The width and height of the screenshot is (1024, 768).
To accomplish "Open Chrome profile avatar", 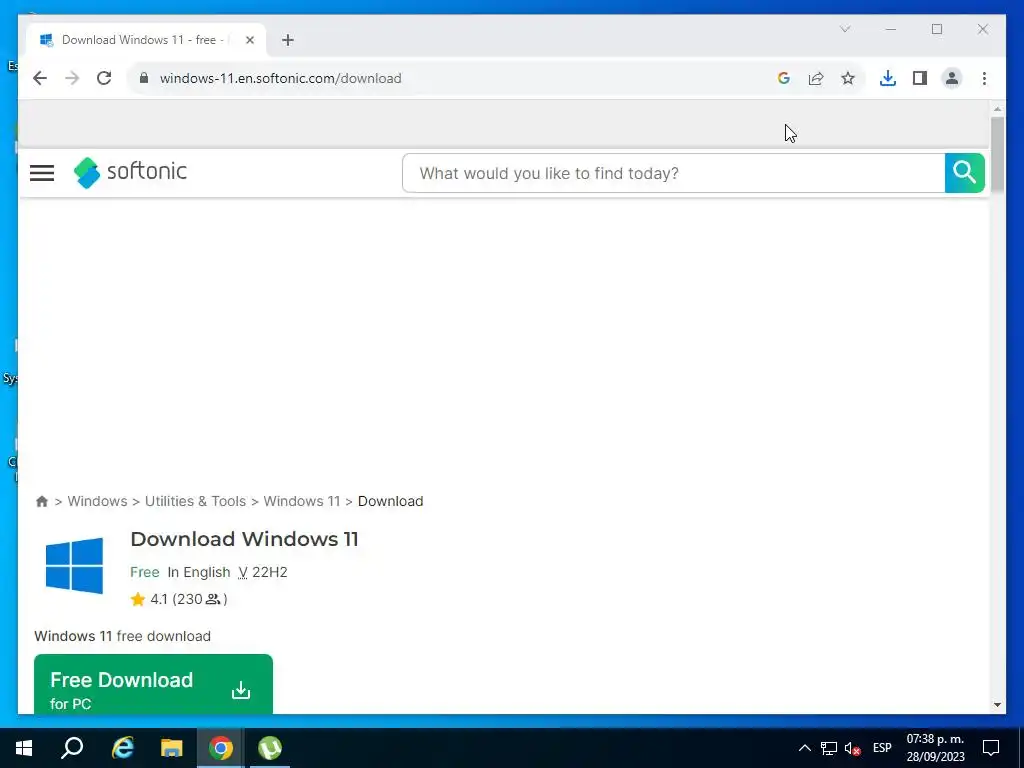I will point(952,78).
